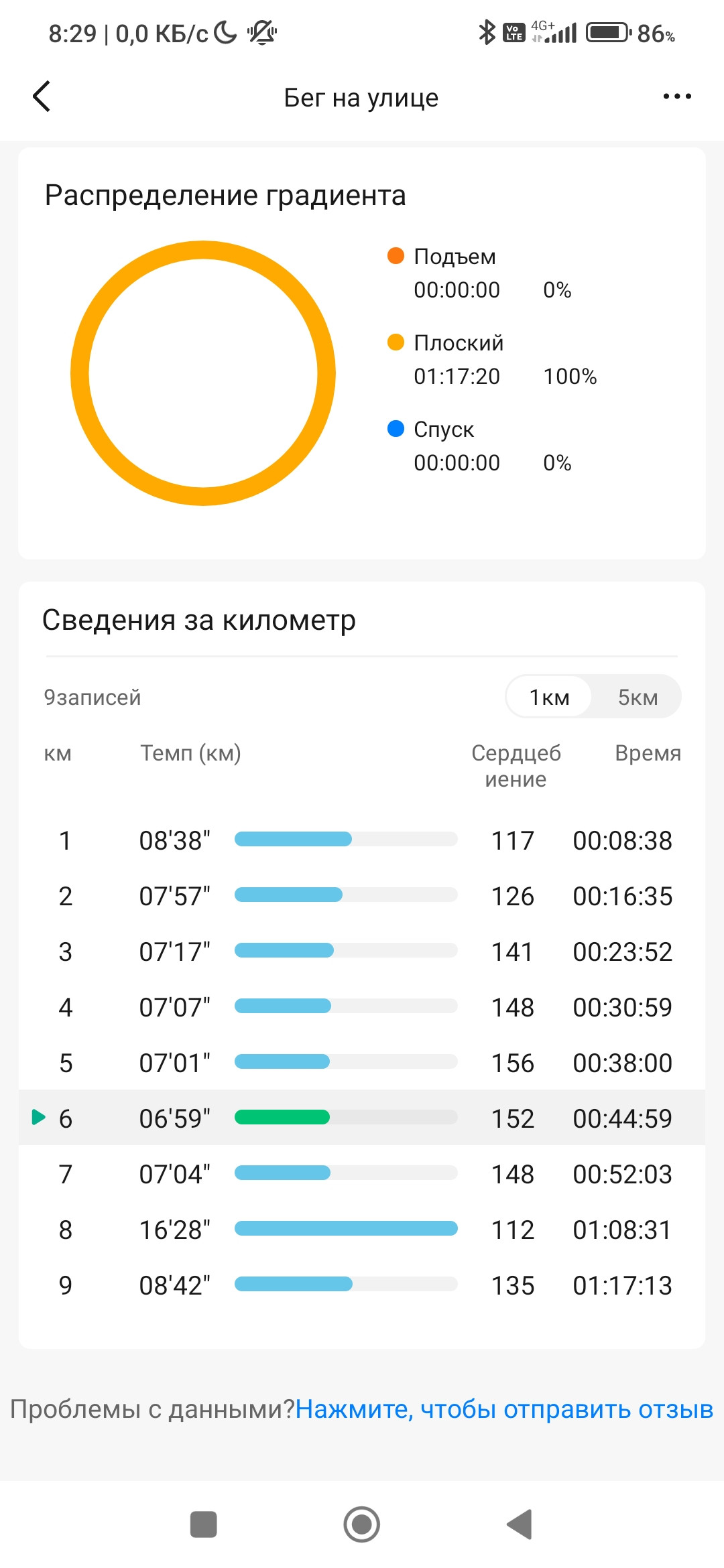The height and width of the screenshot is (1568, 724).
Task: Tap the Android recent apps square button
Action: pos(203,1524)
